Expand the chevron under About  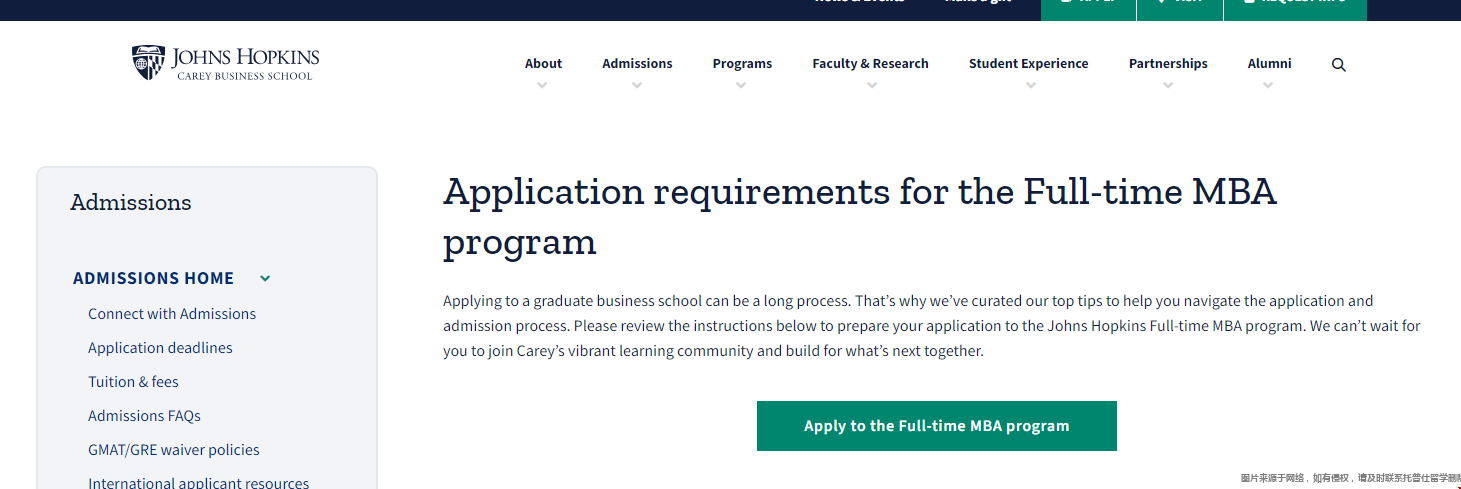click(542, 86)
